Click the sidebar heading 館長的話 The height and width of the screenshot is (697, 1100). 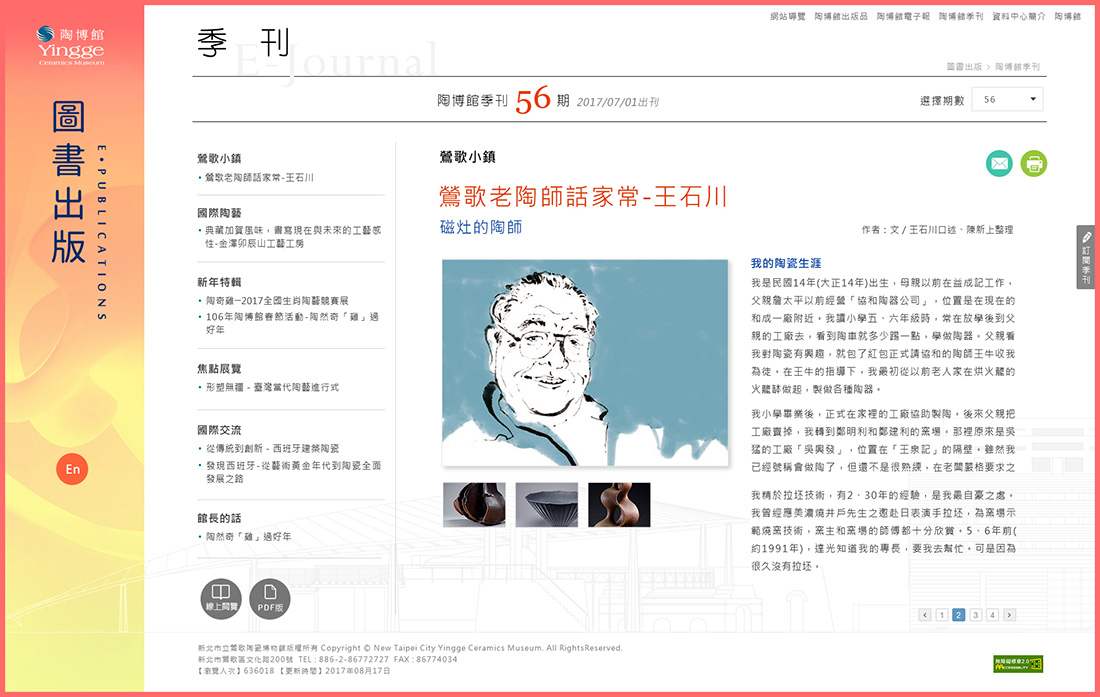coord(219,519)
